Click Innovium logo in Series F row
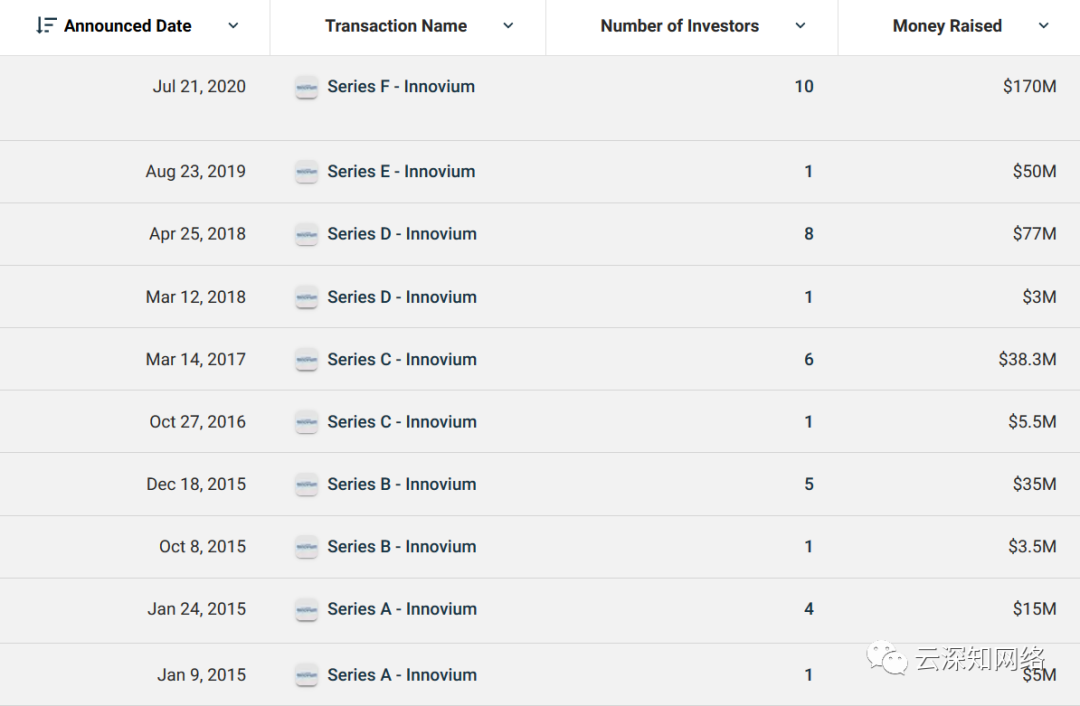The image size is (1080, 706). 306,87
